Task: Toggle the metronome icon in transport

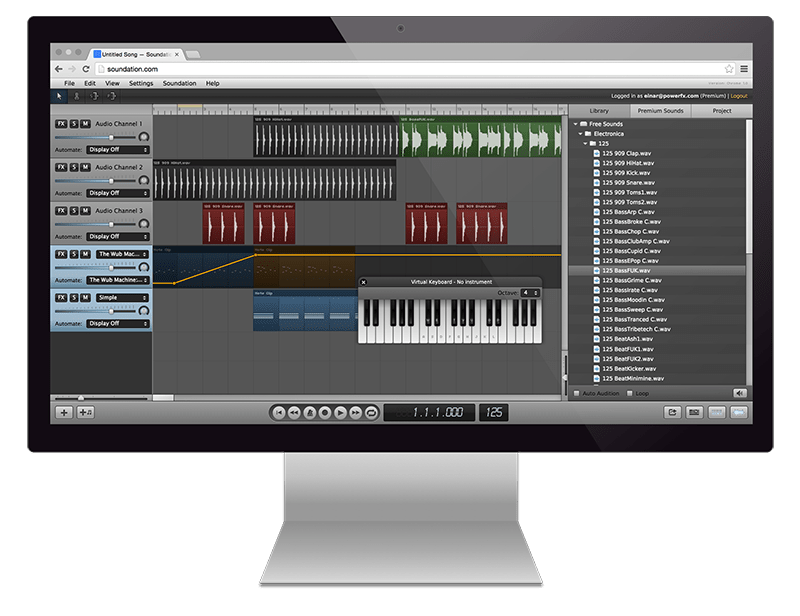Action: pos(310,412)
